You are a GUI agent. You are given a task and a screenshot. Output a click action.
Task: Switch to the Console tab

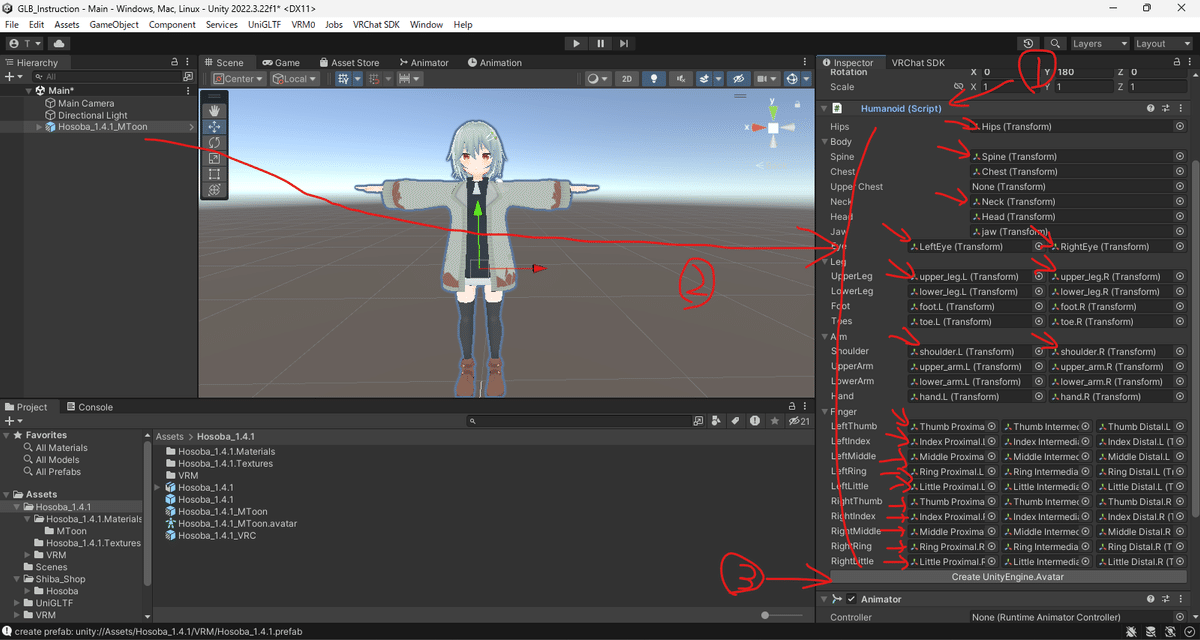pos(89,407)
